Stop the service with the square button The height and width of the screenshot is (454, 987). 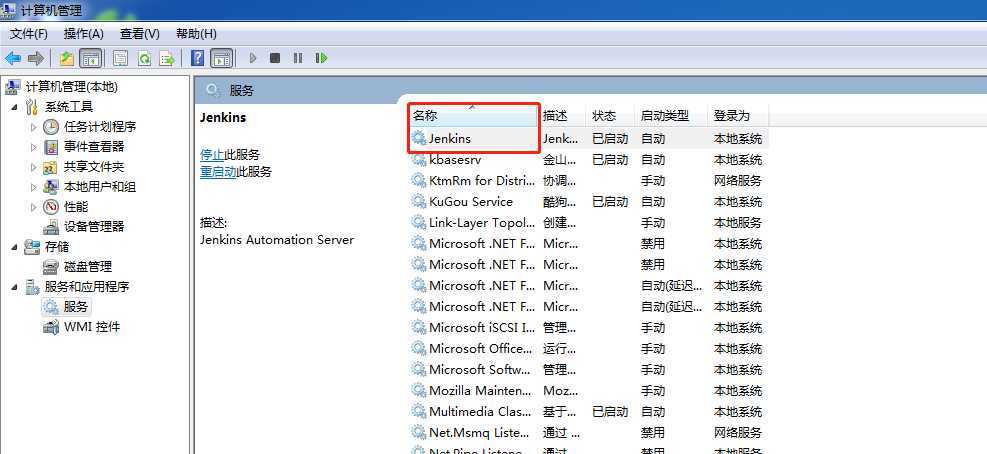coord(274,59)
